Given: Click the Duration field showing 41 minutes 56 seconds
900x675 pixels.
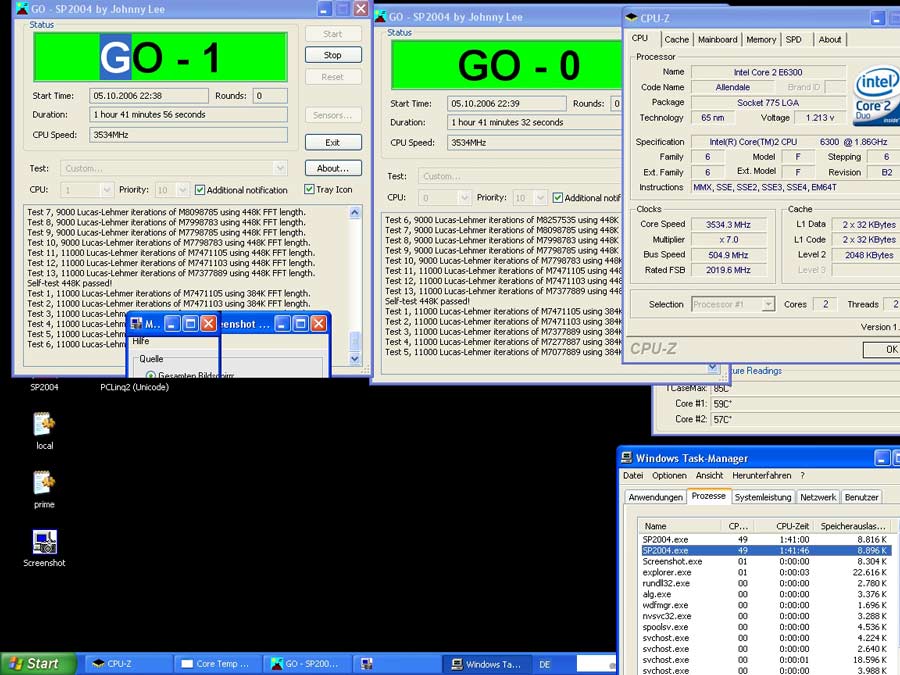Looking at the screenshot, I should [188, 115].
